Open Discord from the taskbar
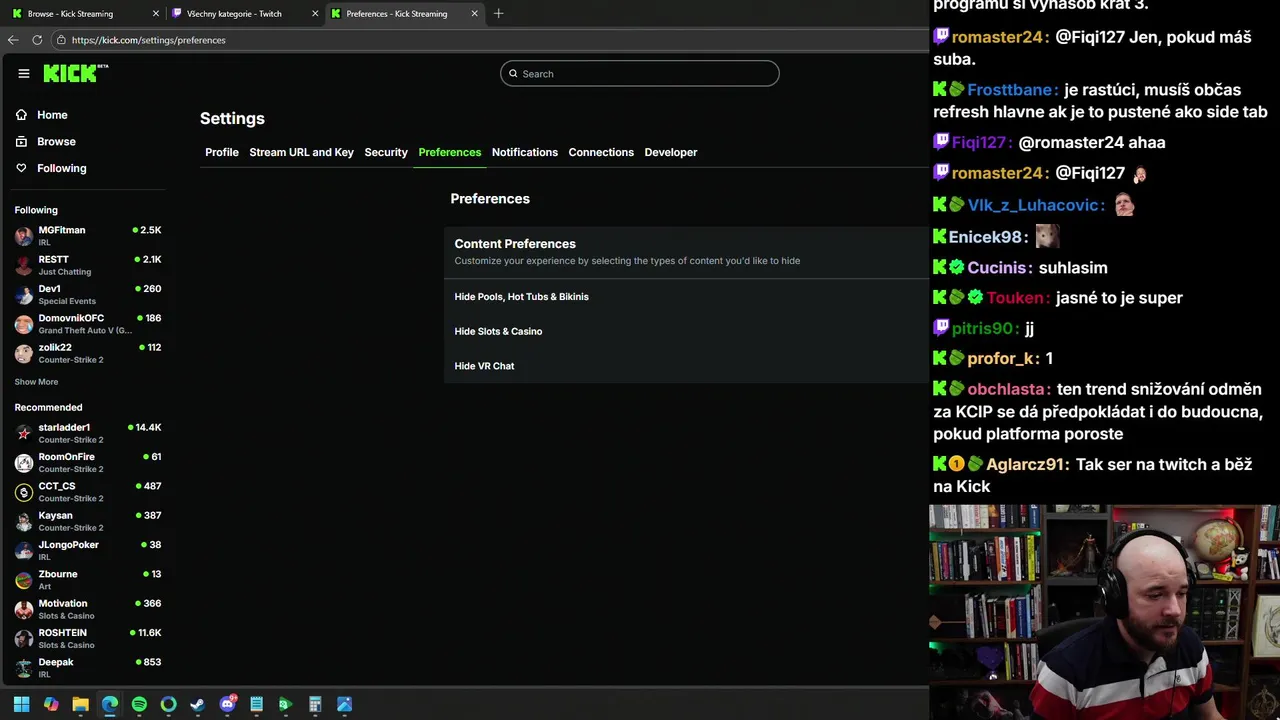 tap(228, 704)
